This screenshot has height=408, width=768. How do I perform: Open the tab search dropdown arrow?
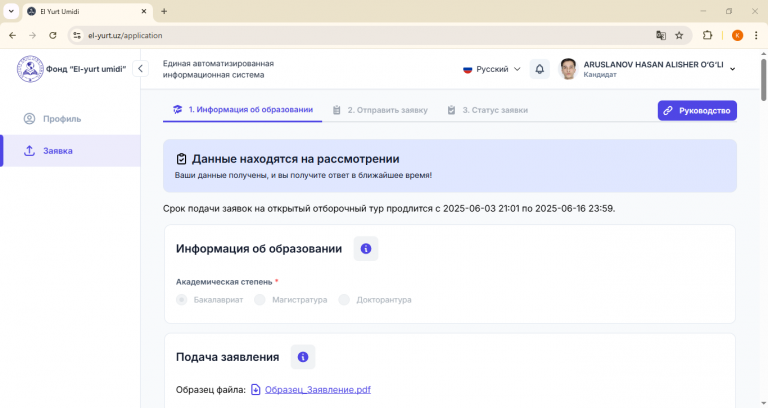pyautogui.click(x=11, y=11)
